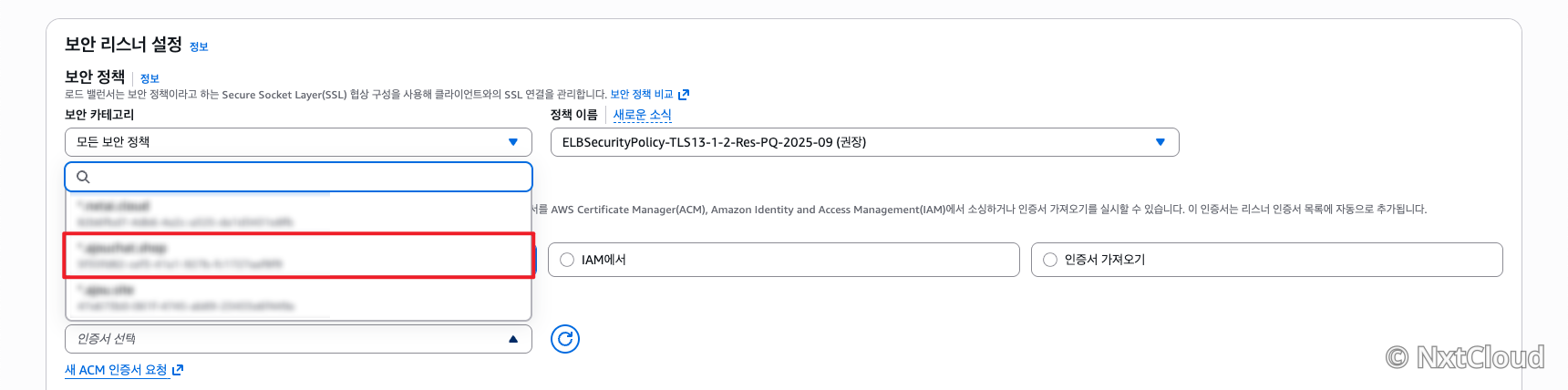
Task: Click the magnifier icon in certificate search box
Action: pyautogui.click(x=83, y=177)
